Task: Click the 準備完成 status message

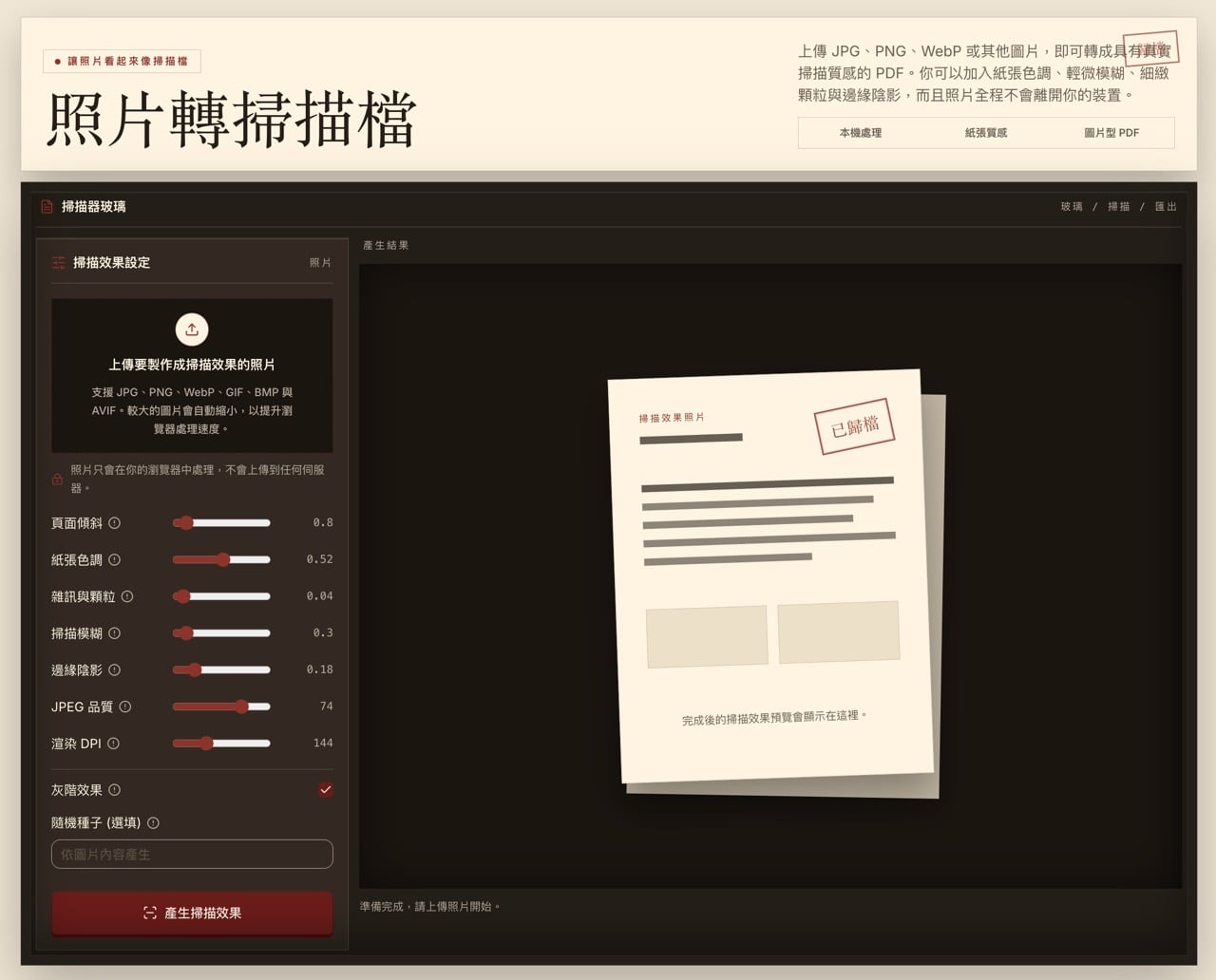Action: (429, 907)
